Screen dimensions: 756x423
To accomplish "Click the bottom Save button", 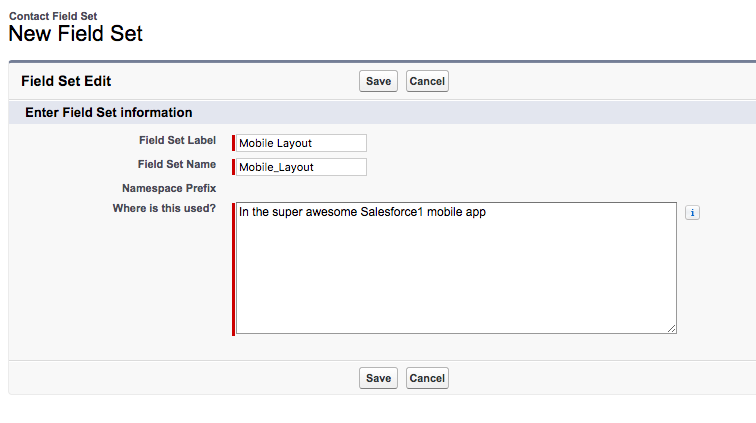I will pos(378,378).
